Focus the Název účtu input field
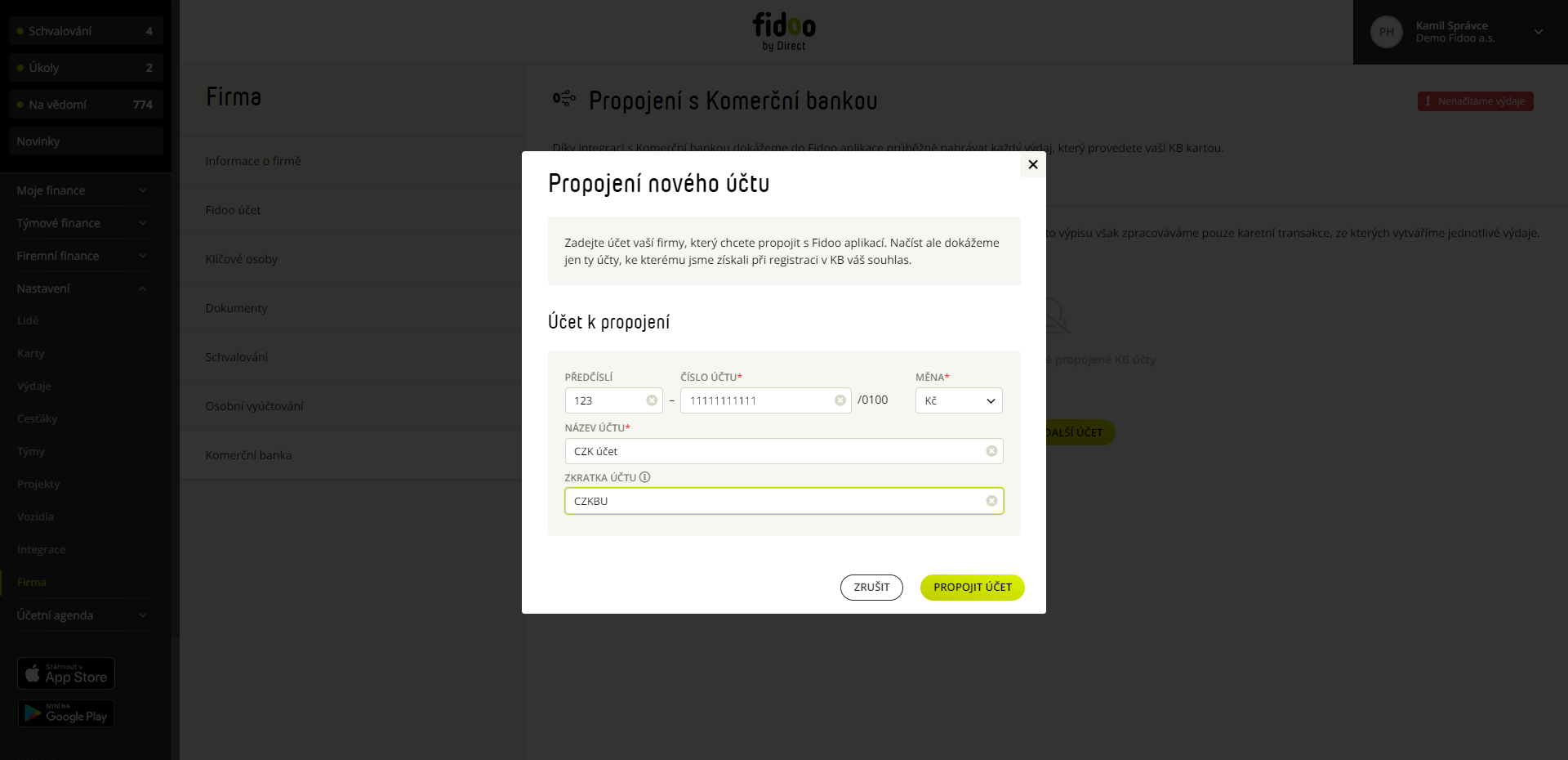Screen dimensions: 1568x760 coord(784,451)
